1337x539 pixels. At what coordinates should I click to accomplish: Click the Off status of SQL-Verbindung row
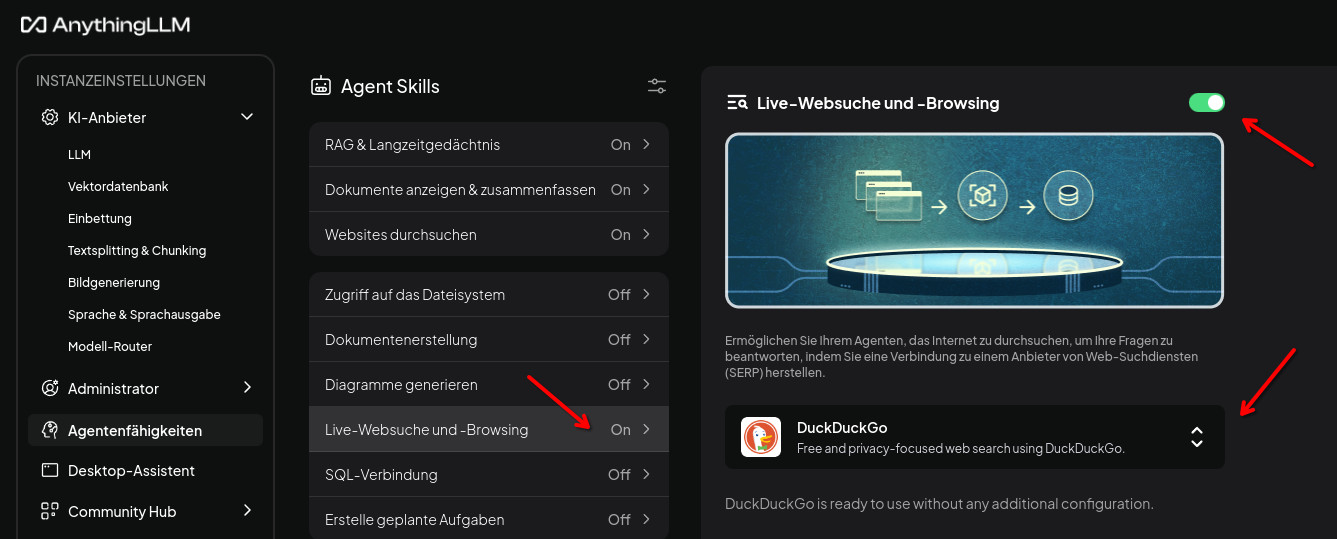pyautogui.click(x=619, y=474)
